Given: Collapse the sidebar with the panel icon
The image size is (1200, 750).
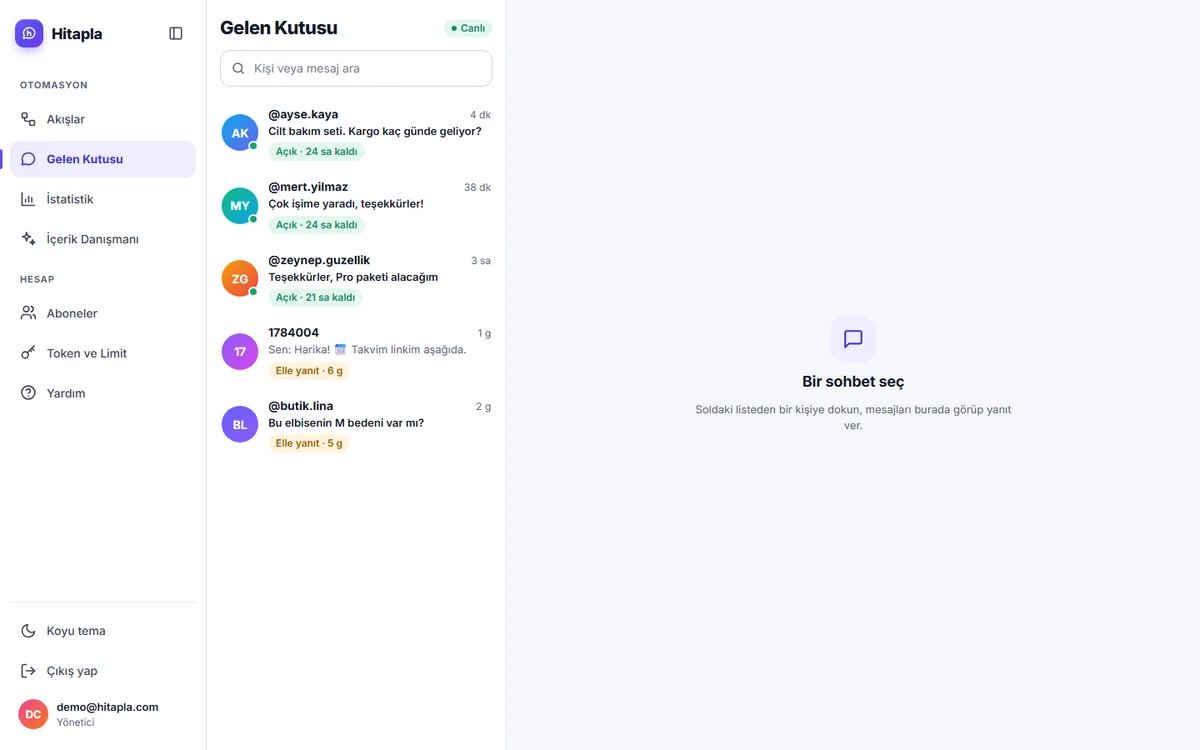Looking at the screenshot, I should click(x=176, y=33).
